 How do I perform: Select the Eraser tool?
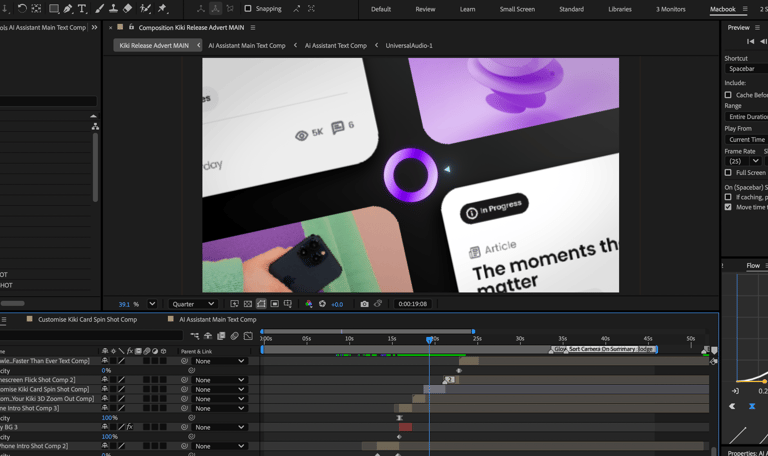pyautogui.click(x=127, y=8)
